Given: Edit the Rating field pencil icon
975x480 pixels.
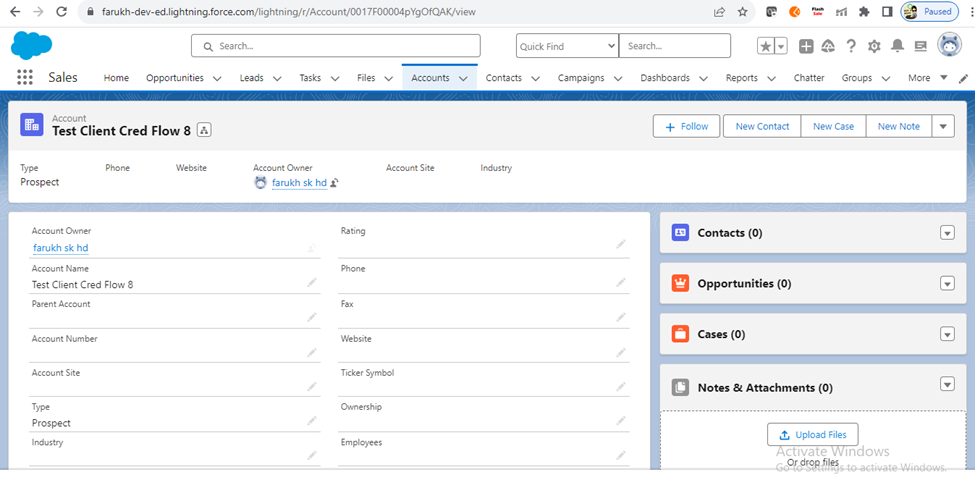Looking at the screenshot, I should coord(621,244).
